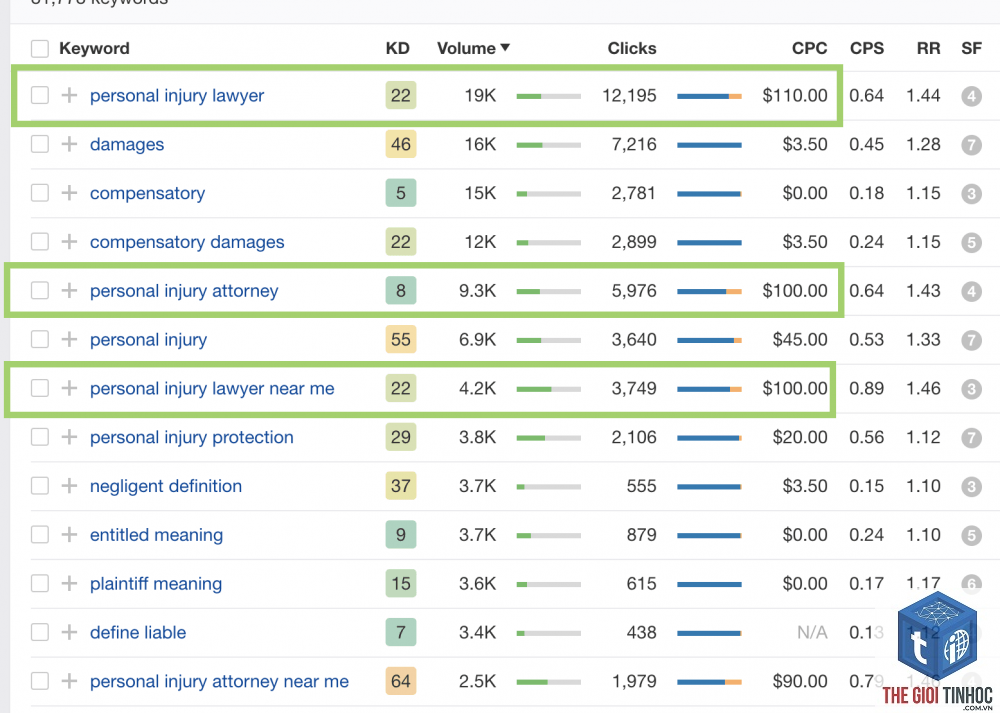Open SERP features badge for 'personal injury lawyer'
This screenshot has width=1000, height=713.
(971, 96)
